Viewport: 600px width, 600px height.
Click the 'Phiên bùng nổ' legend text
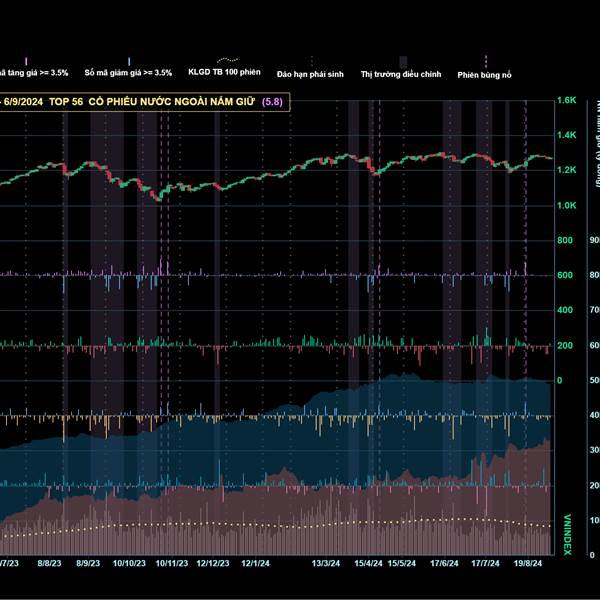click(x=485, y=74)
